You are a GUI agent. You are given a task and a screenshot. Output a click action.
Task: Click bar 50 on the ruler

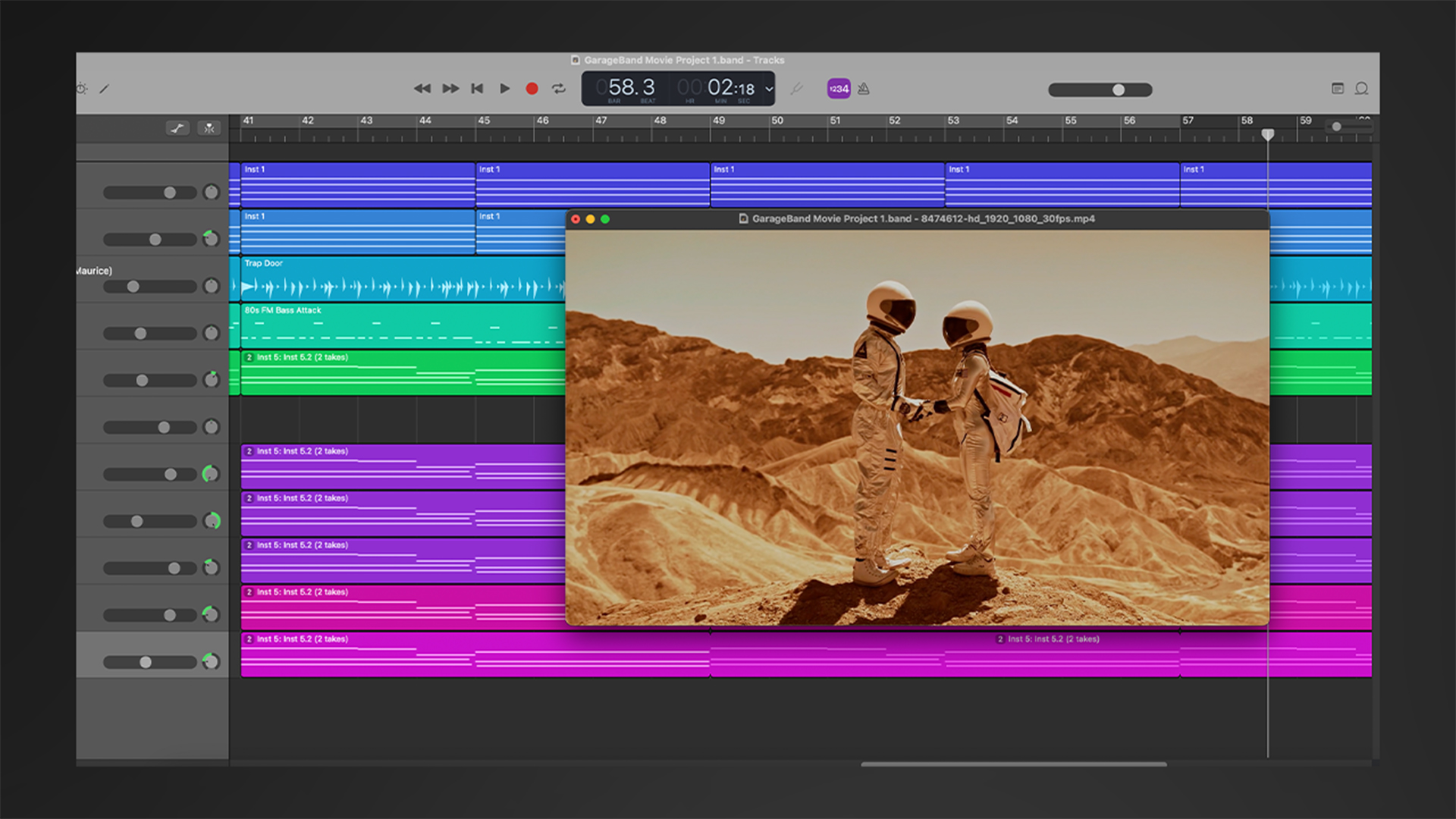777,121
